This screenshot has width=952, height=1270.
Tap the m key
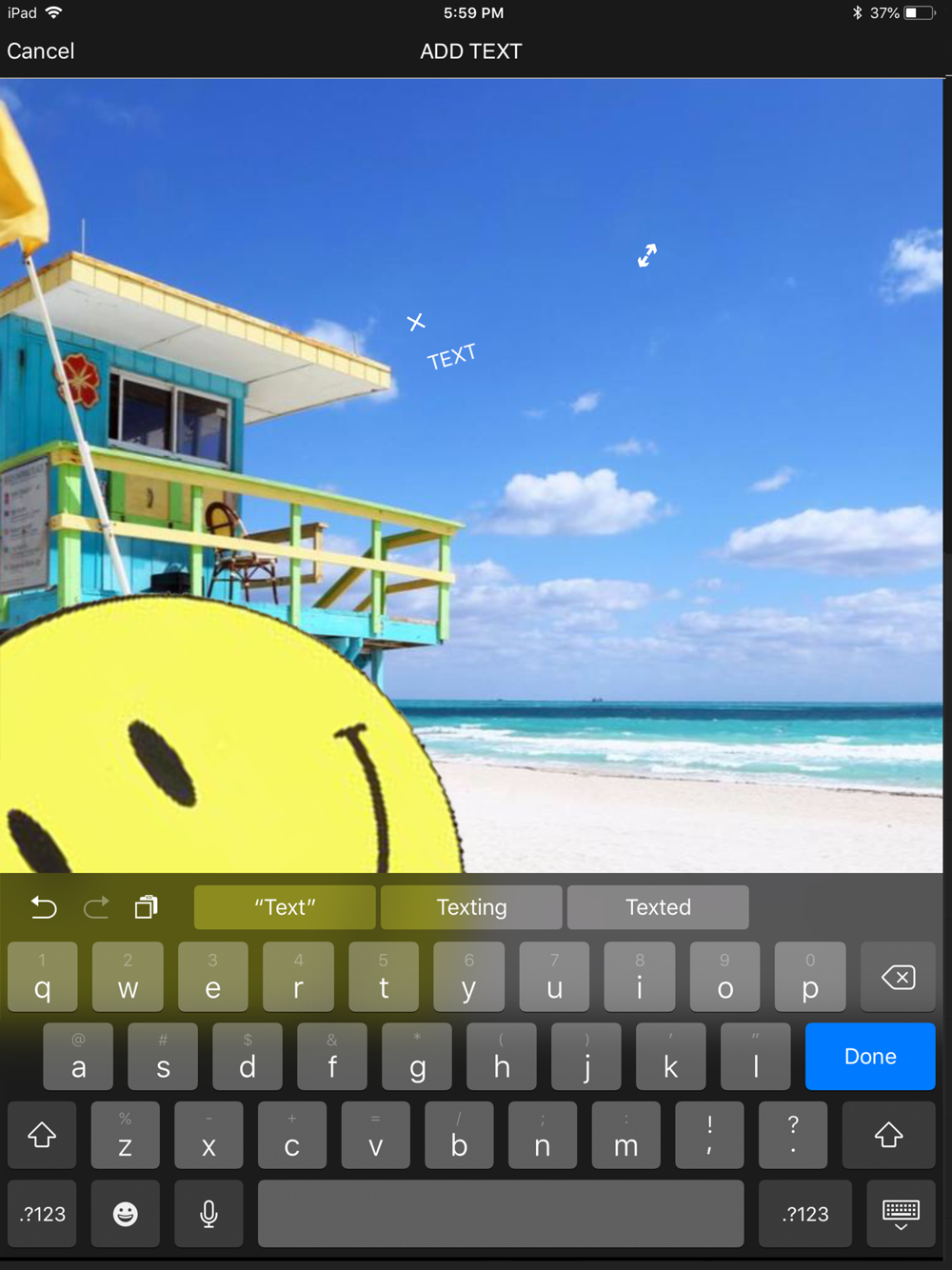[x=625, y=1135]
